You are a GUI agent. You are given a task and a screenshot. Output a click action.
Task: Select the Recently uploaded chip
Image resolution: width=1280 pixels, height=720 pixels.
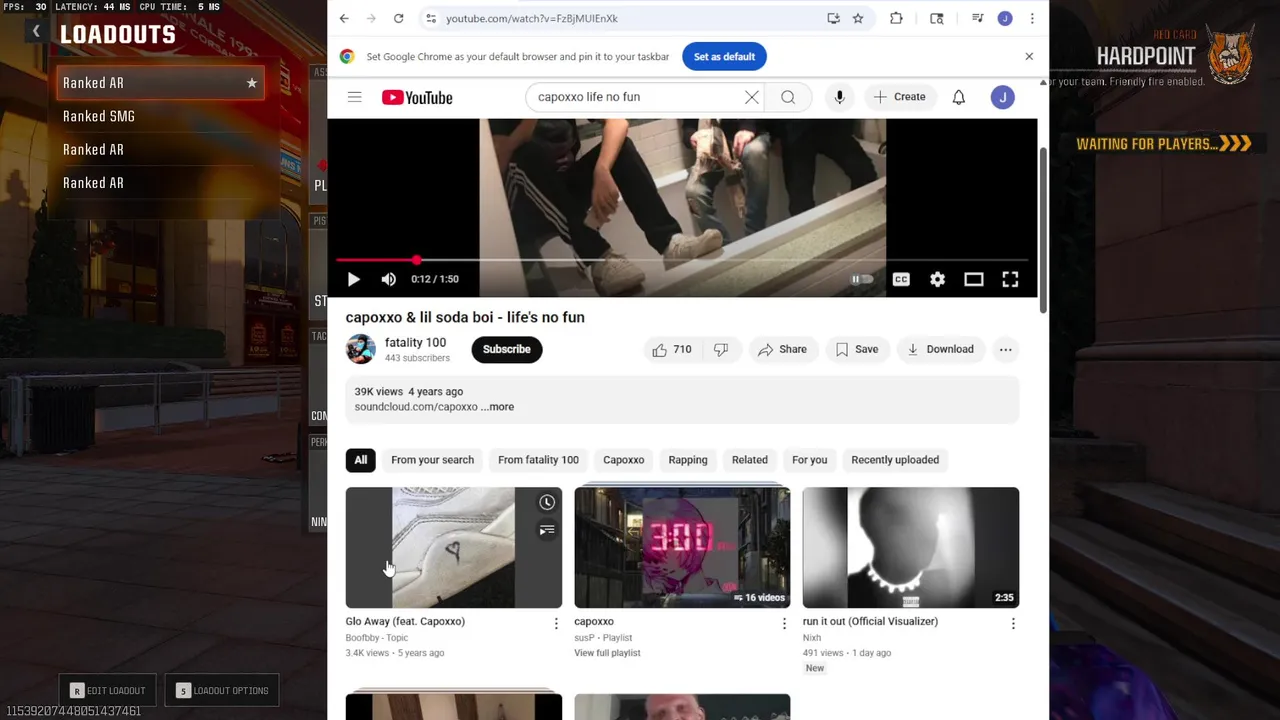(x=895, y=460)
